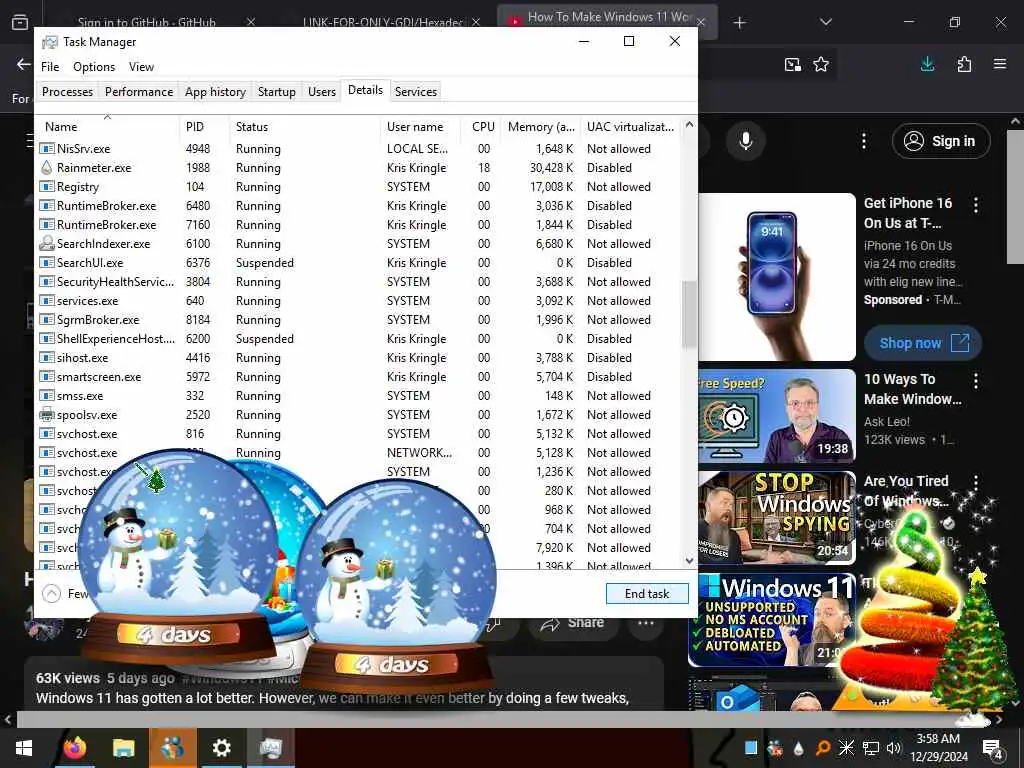
Task: Click the Share button under the video
Action: coord(573,622)
